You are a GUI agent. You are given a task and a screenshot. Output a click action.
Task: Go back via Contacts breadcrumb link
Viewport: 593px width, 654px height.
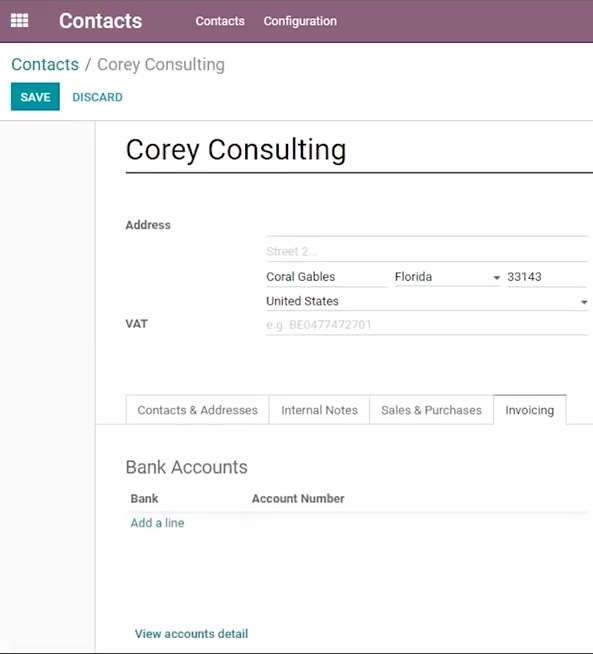[x=45, y=64]
